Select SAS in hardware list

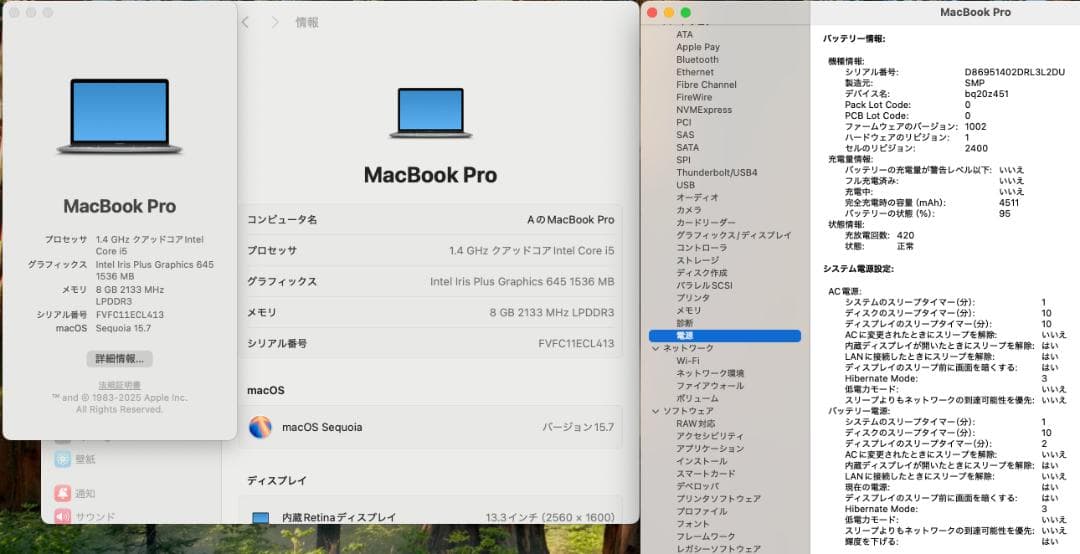[x=685, y=134]
